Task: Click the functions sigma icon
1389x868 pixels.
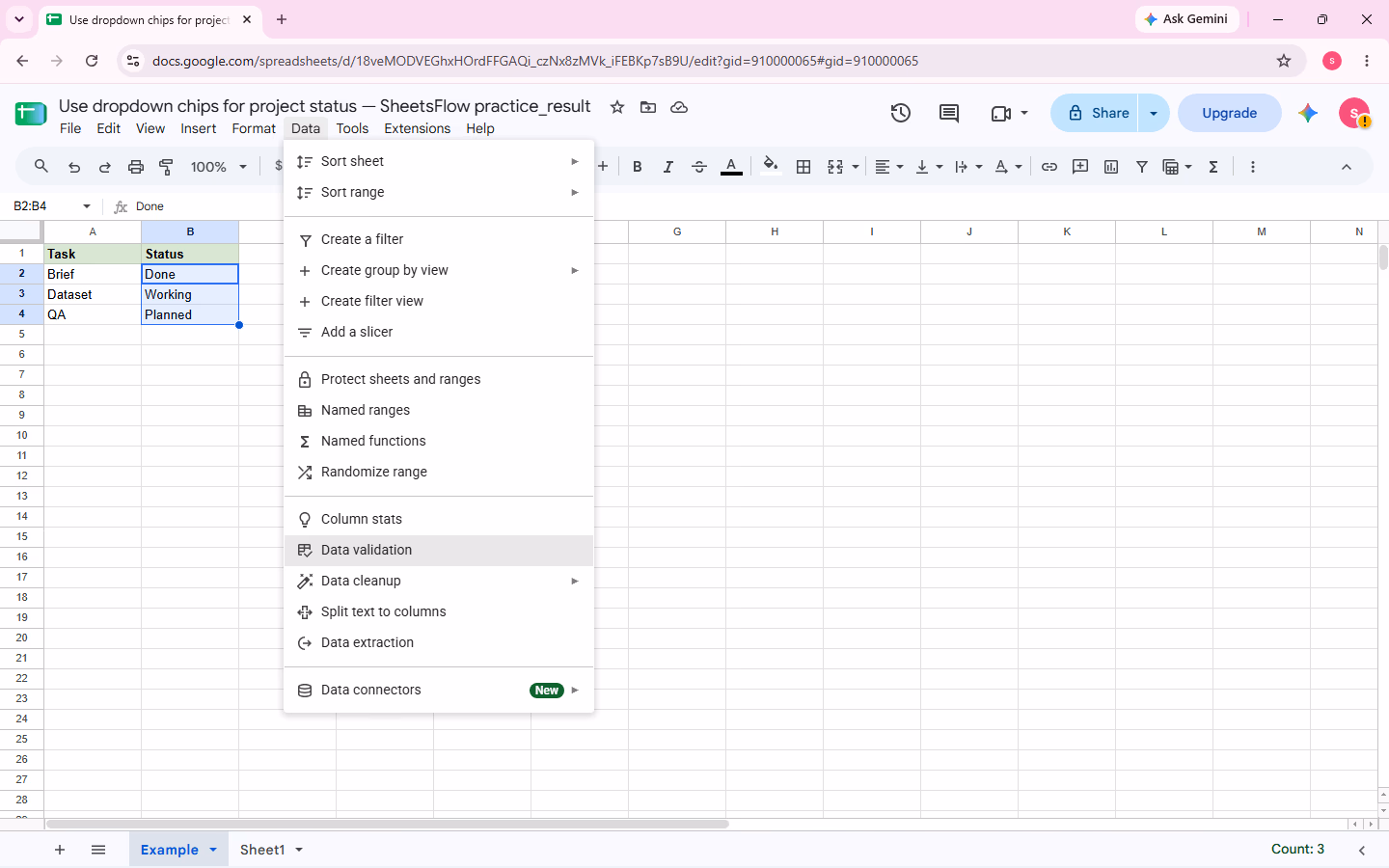Action: click(x=1213, y=167)
